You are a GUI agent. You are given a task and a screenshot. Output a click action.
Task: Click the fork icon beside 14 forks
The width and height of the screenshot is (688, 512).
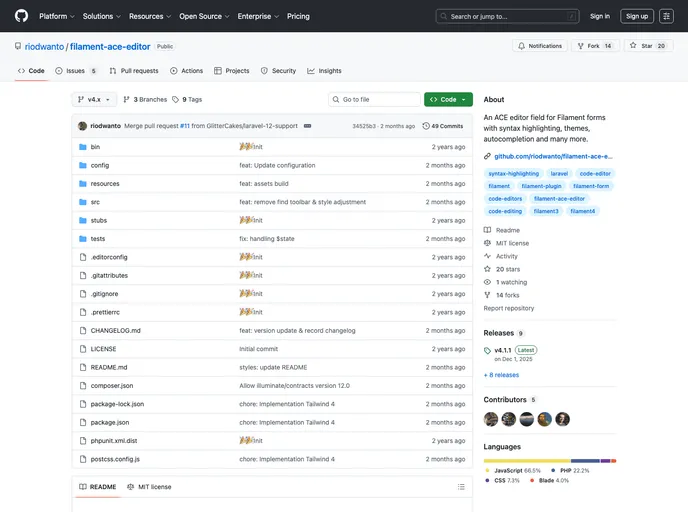tap(487, 295)
